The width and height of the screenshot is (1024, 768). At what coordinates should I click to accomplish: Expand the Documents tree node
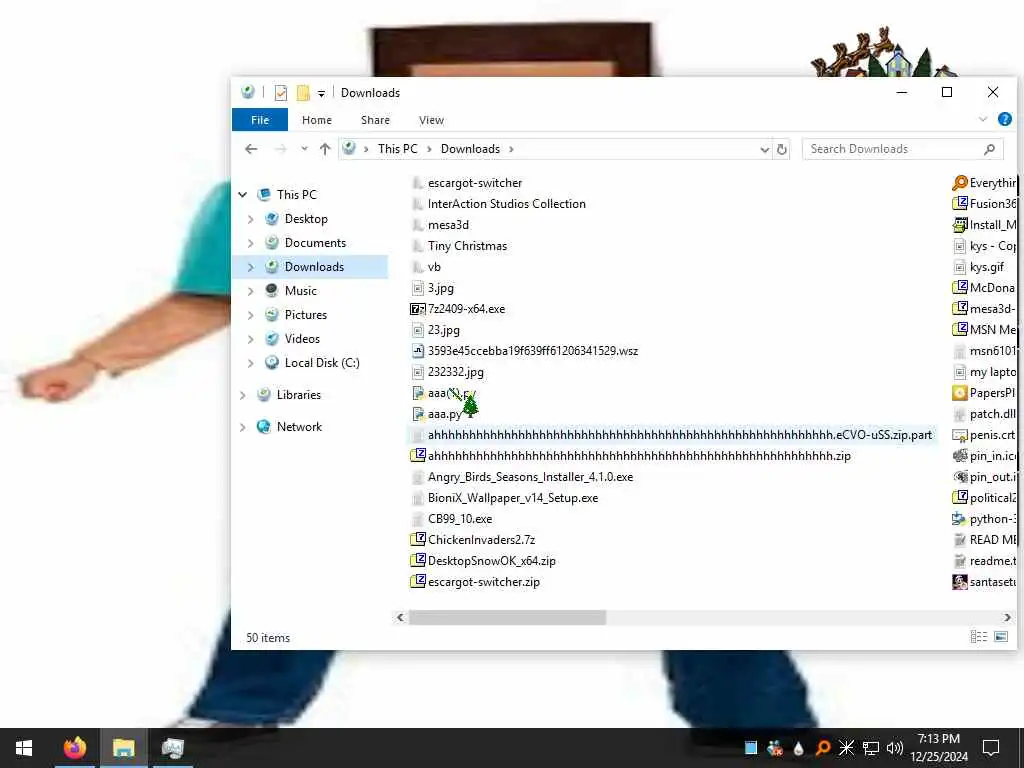pos(251,243)
